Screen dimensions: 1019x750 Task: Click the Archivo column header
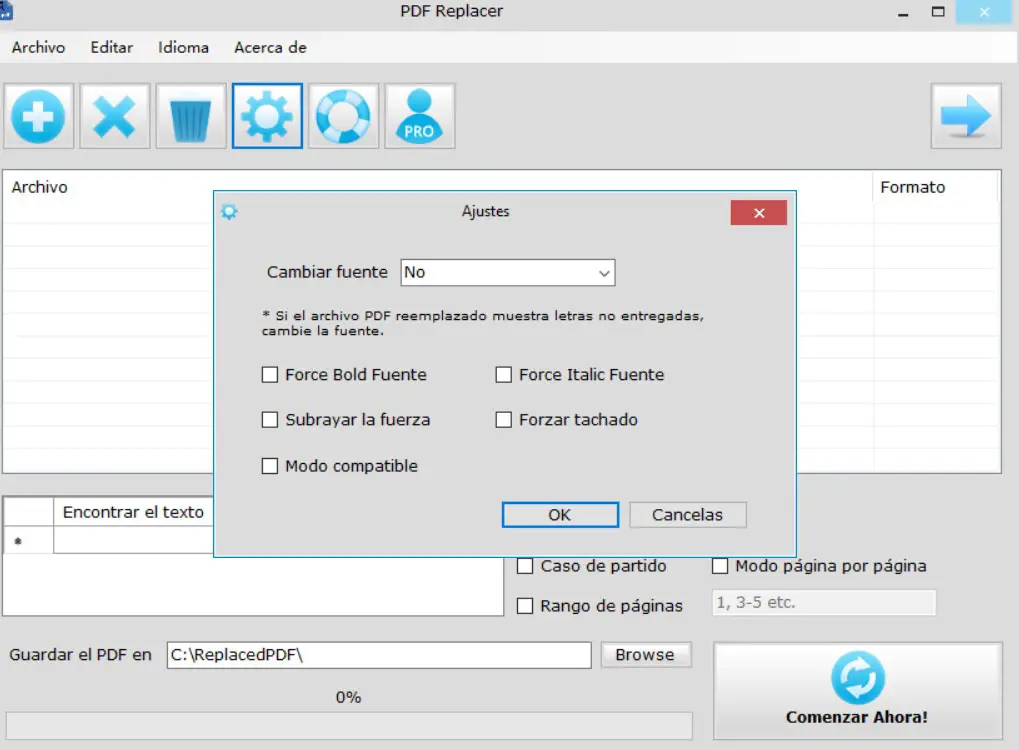click(40, 187)
